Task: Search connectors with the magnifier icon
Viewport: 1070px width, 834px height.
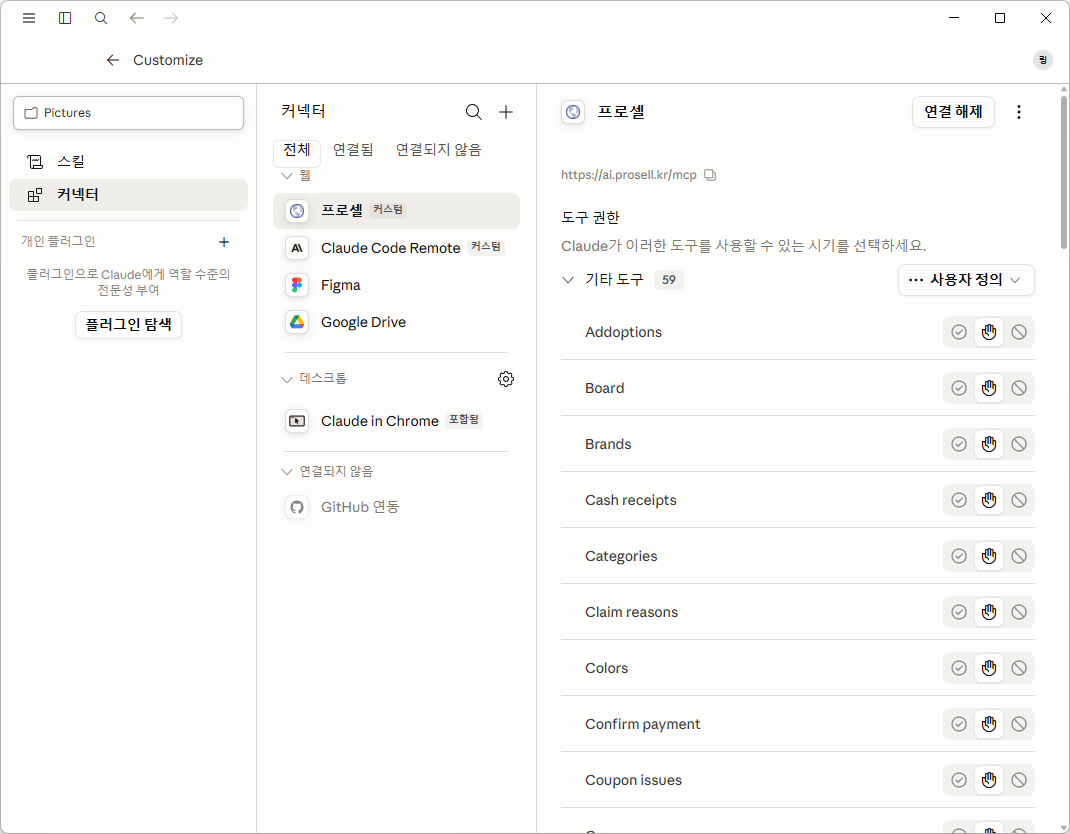Action: click(474, 112)
